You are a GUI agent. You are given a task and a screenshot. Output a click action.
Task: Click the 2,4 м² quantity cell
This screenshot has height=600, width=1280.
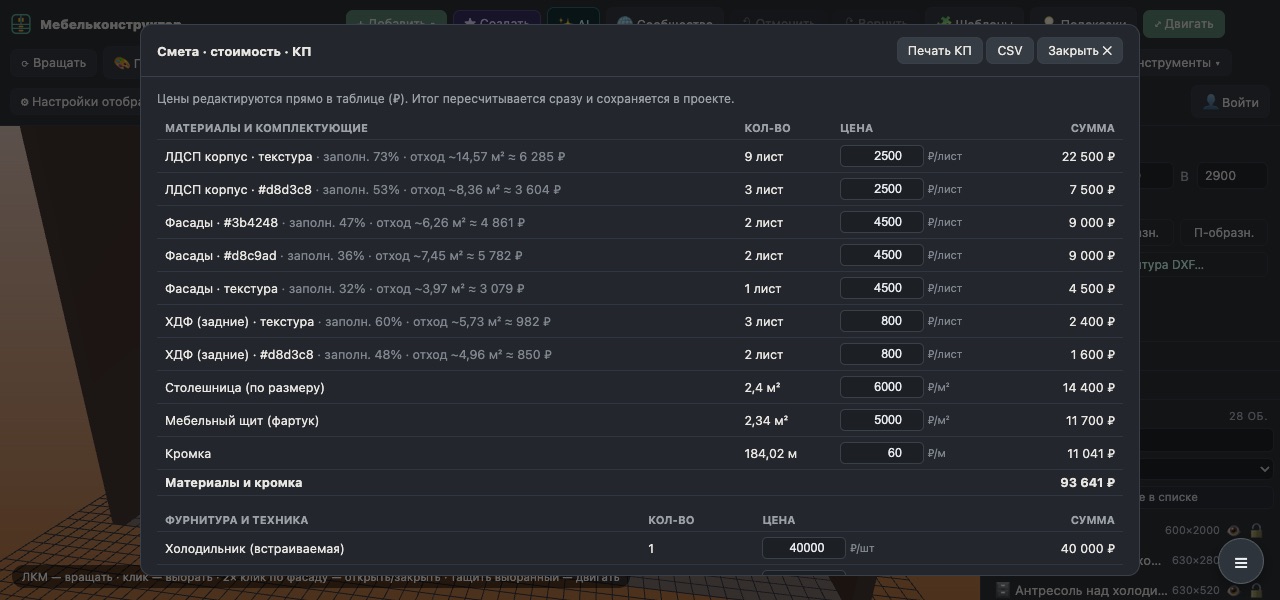click(762, 388)
